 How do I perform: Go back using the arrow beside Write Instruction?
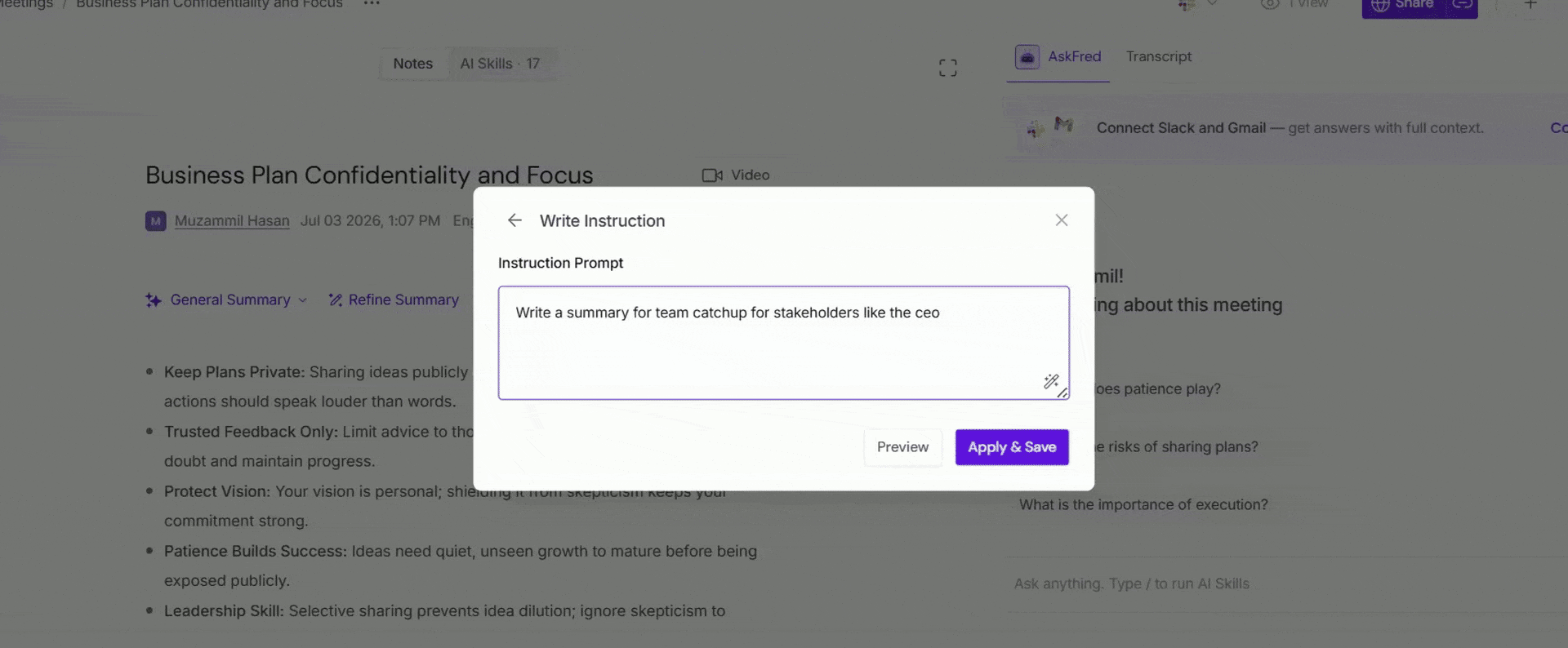[514, 220]
